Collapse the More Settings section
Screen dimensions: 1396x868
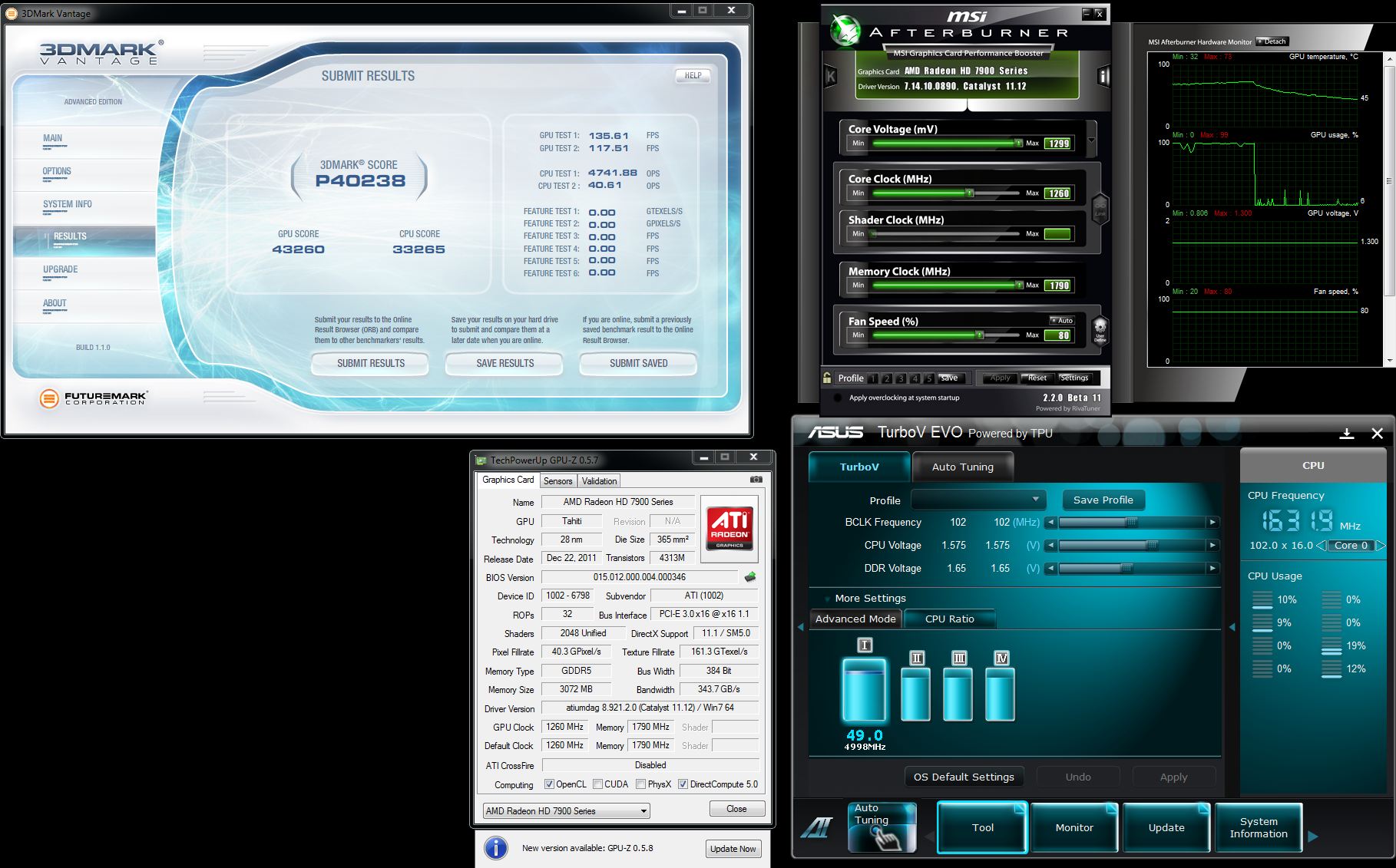tap(827, 599)
